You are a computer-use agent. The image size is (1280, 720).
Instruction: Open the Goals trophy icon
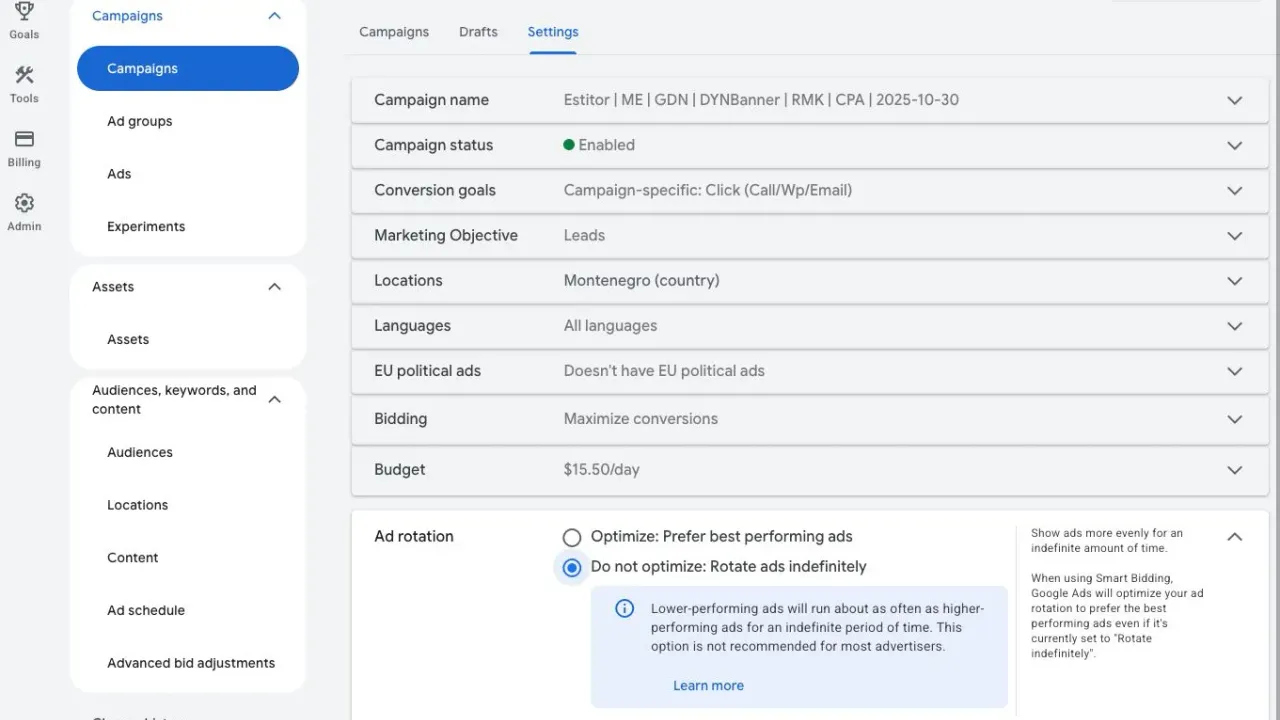coord(24,12)
